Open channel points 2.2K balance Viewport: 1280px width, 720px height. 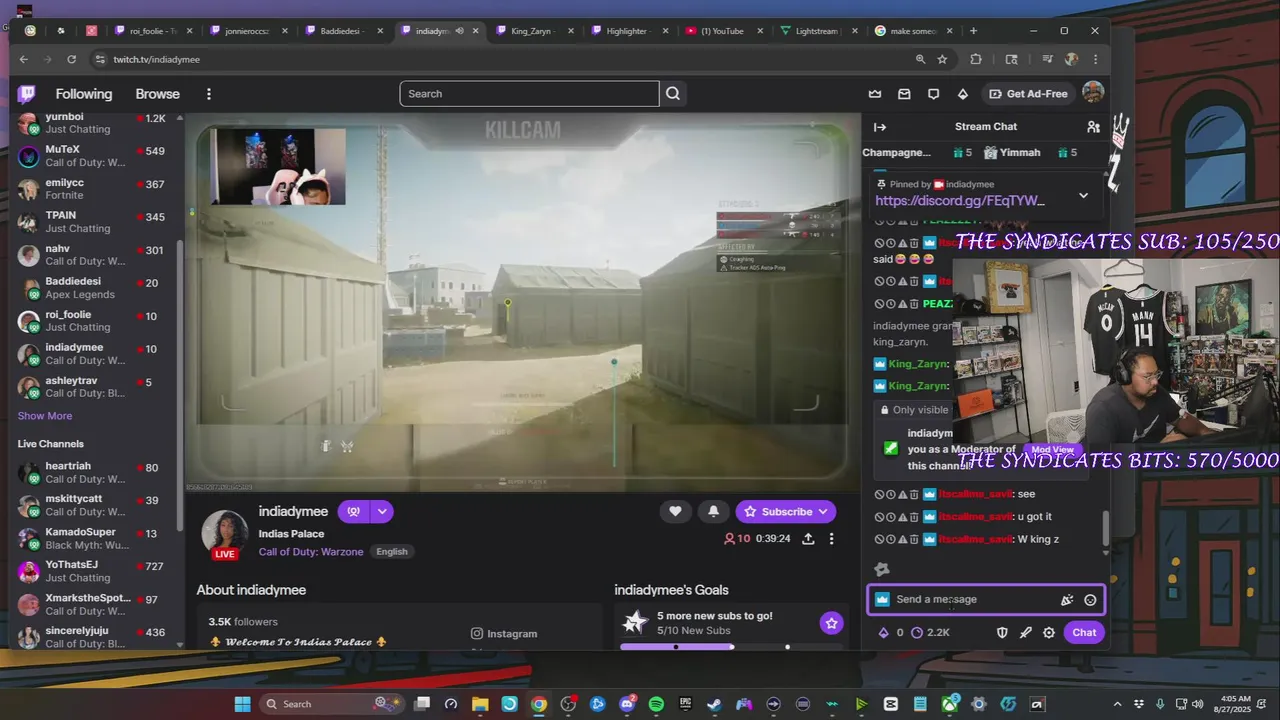click(x=931, y=632)
